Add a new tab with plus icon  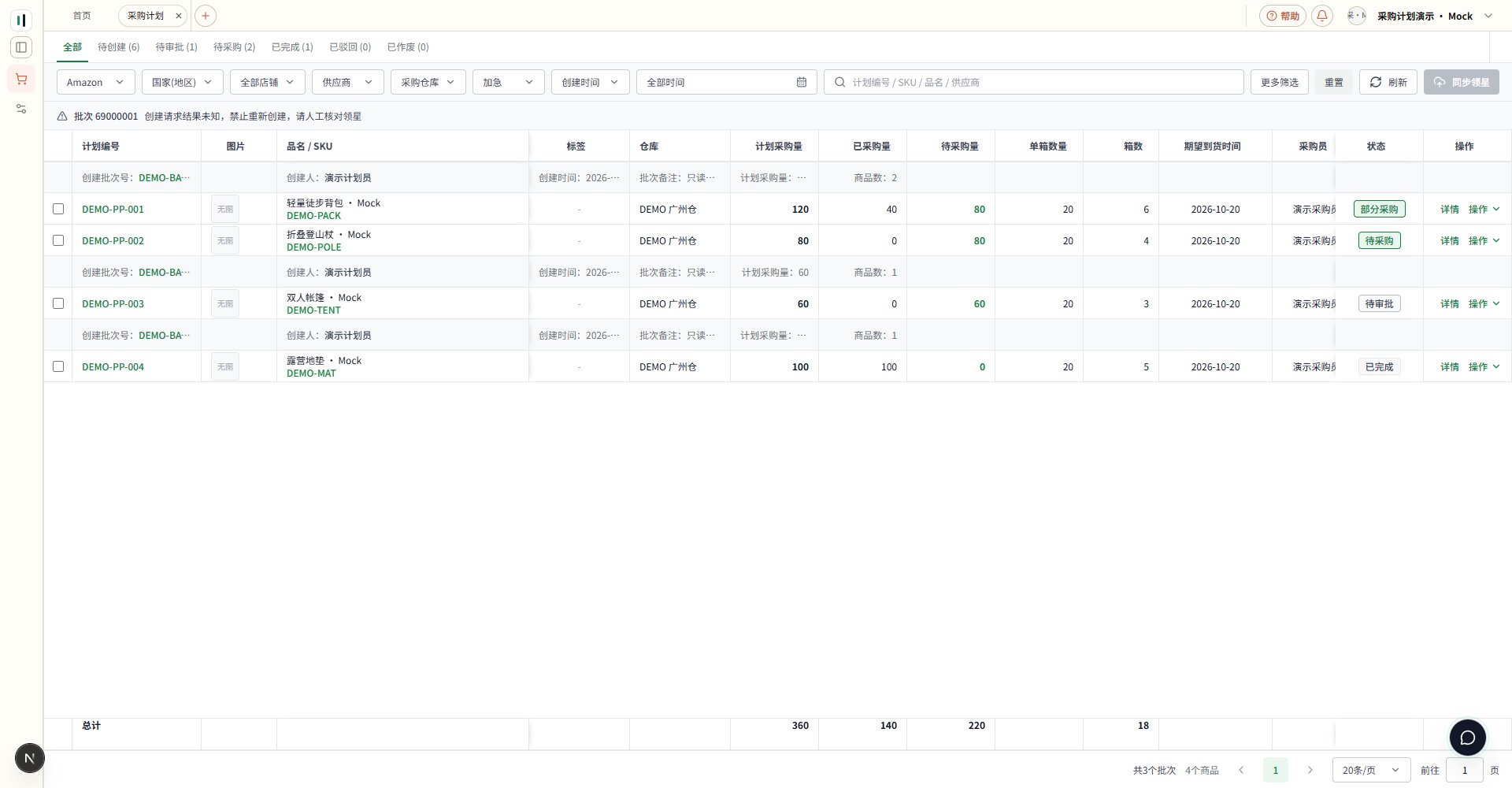205,16
